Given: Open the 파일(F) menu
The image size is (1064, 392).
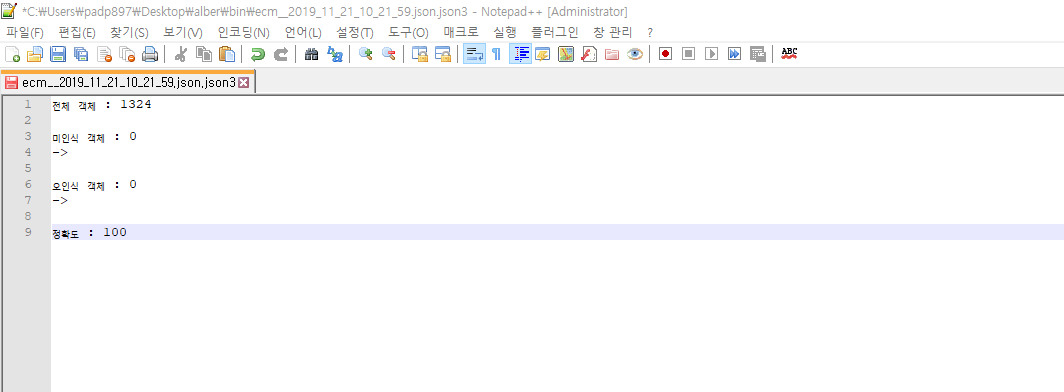Looking at the screenshot, I should 25,33.
